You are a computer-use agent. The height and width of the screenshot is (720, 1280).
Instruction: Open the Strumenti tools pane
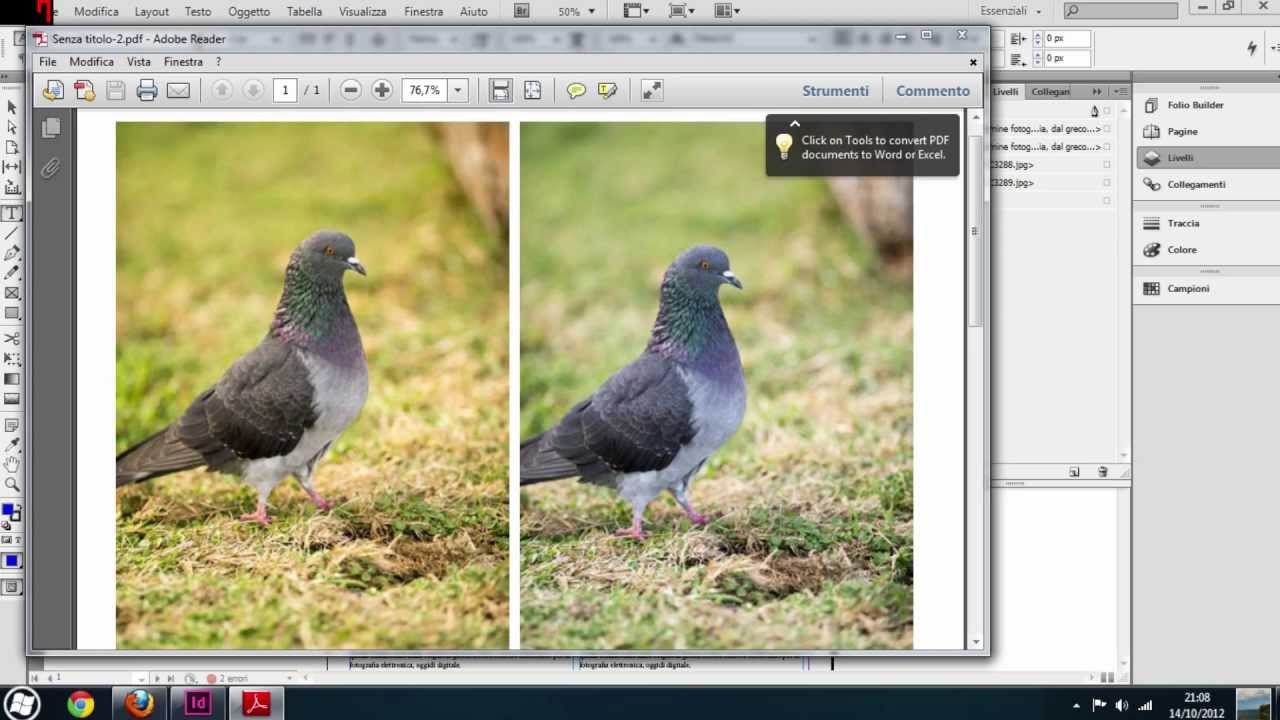835,90
